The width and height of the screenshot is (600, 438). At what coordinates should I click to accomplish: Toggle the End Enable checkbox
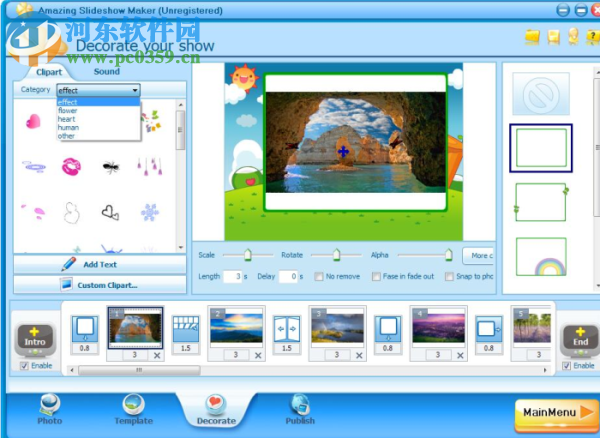[x=566, y=366]
